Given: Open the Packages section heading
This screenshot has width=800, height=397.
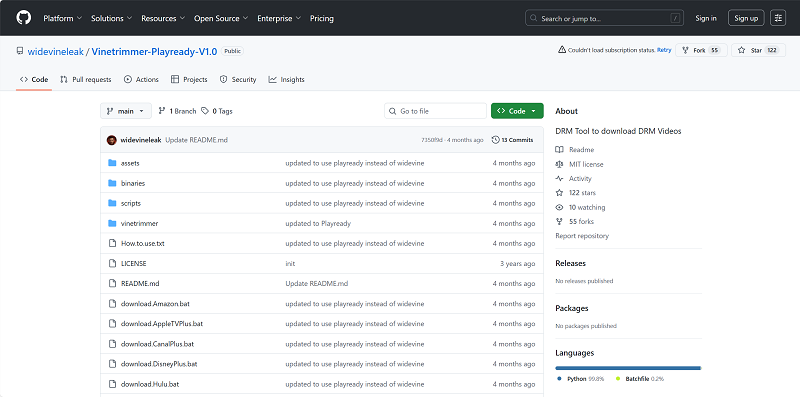Looking at the screenshot, I should pyautogui.click(x=571, y=308).
